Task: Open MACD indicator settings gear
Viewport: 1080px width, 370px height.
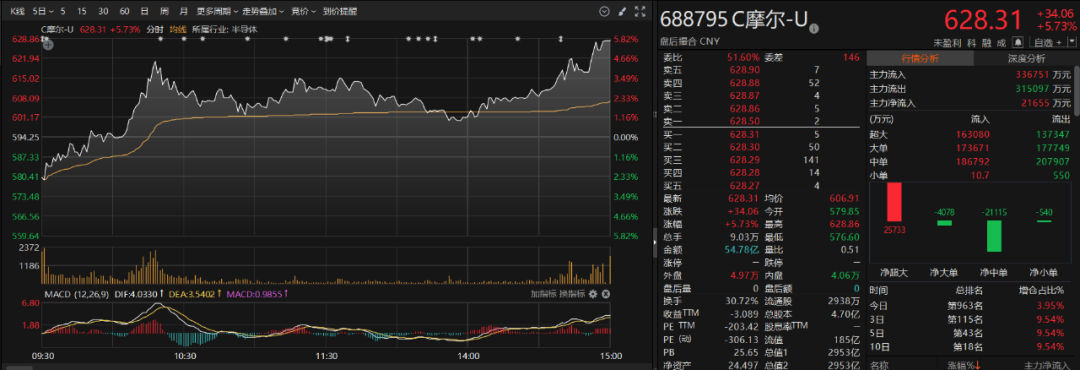Action: [593, 294]
